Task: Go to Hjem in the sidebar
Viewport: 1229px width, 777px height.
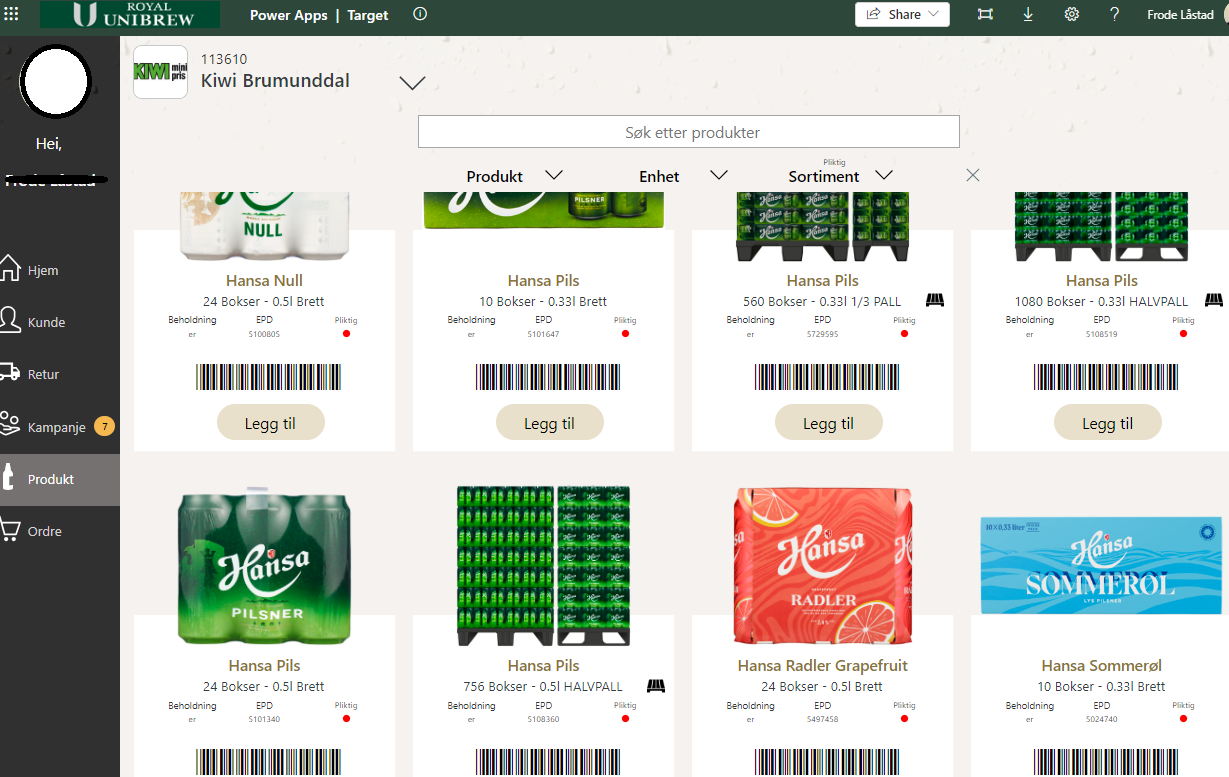Action: (x=43, y=270)
